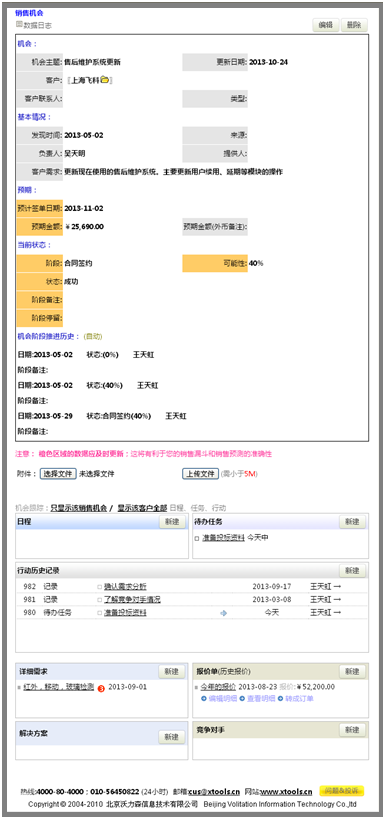Open the 确认需求分析 record
The height and width of the screenshot is (819, 385).
(125, 587)
